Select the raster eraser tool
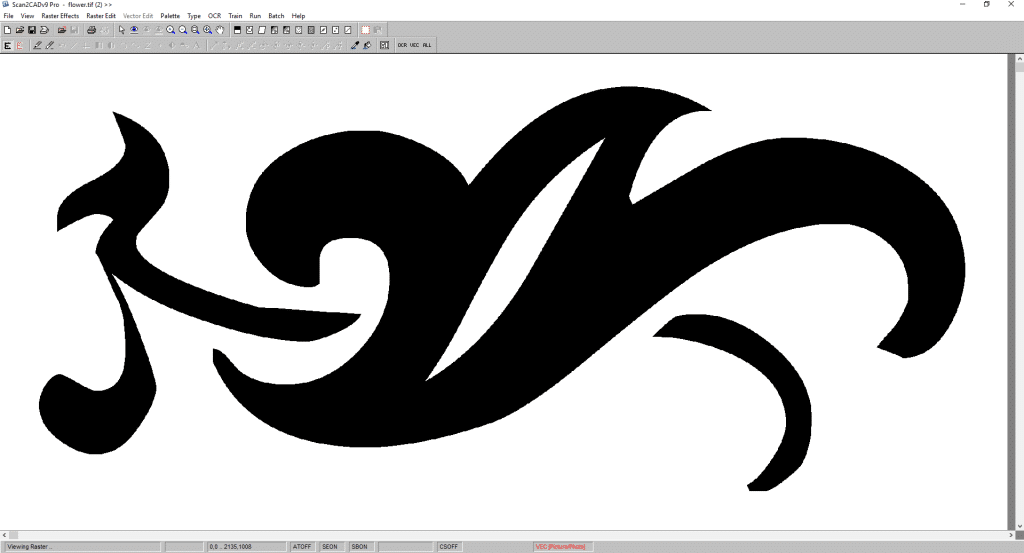The width and height of the screenshot is (1024, 553). [50, 46]
